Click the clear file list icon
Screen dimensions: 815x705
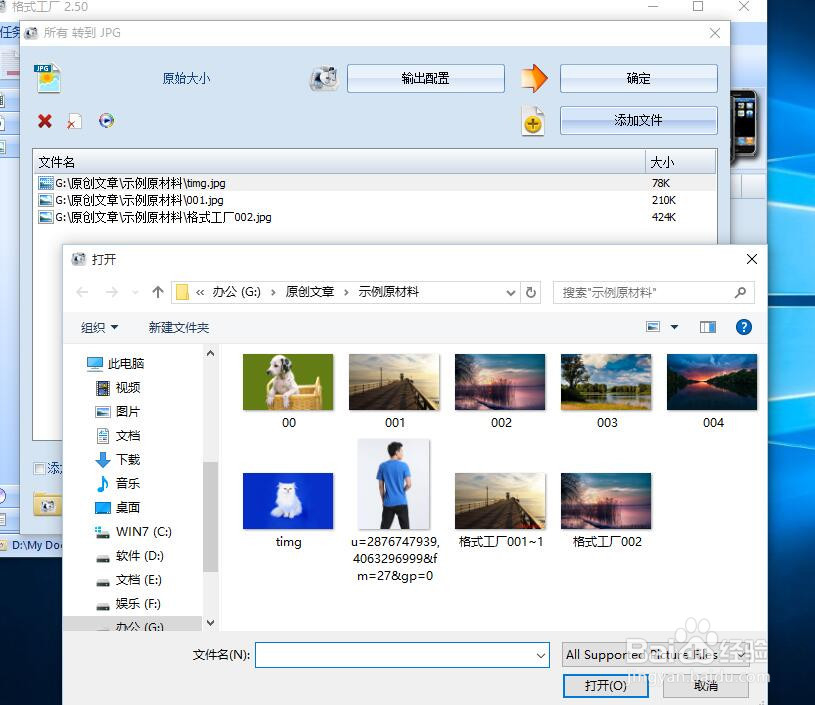coord(72,120)
